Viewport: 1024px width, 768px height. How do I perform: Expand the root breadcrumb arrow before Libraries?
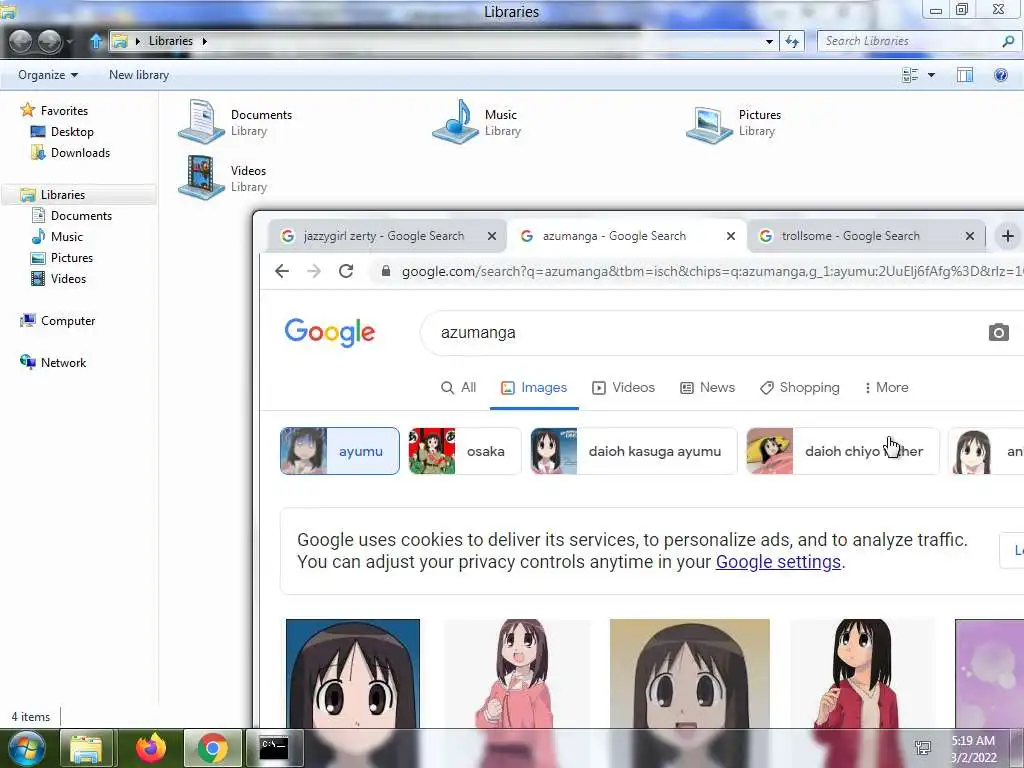[138, 41]
